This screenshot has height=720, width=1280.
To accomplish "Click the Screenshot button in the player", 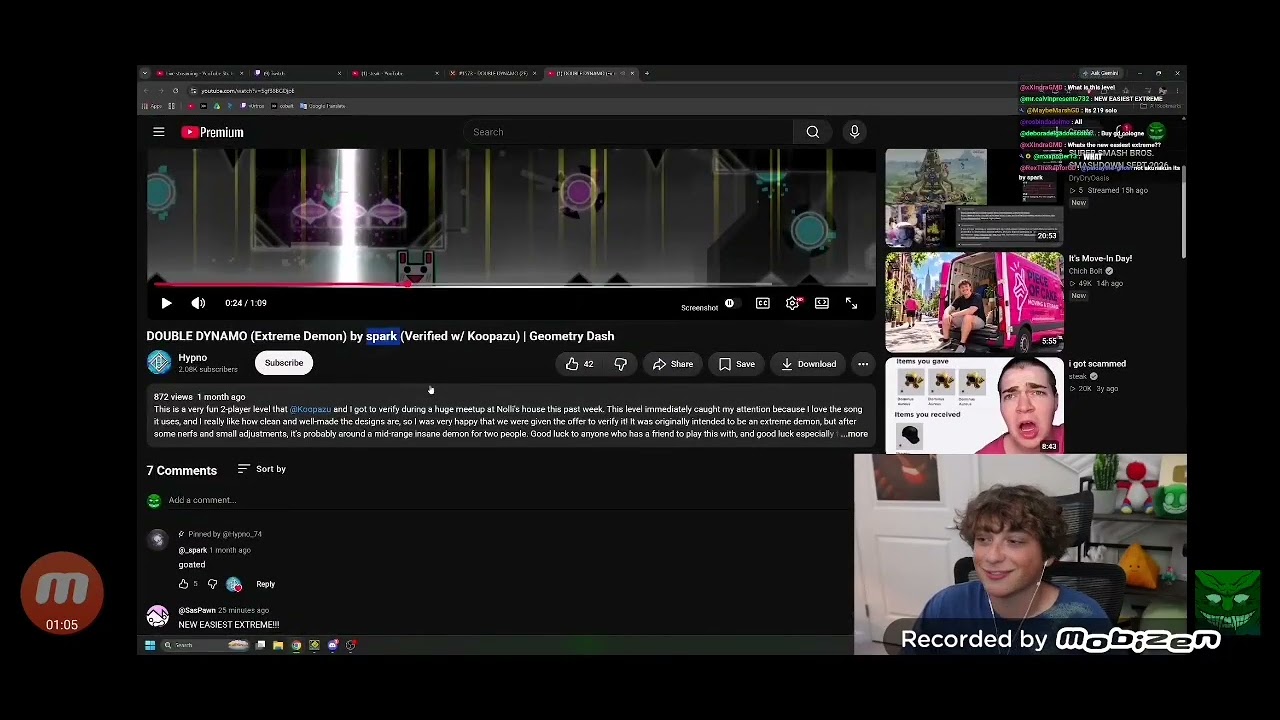I will tap(699, 308).
